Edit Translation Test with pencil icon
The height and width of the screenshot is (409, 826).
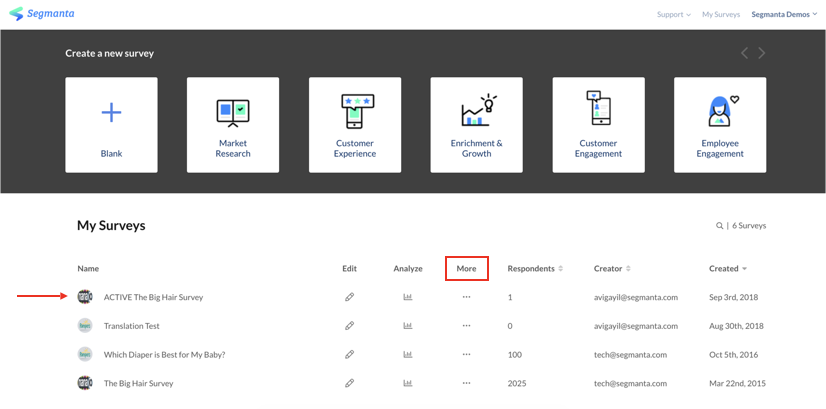tap(349, 326)
